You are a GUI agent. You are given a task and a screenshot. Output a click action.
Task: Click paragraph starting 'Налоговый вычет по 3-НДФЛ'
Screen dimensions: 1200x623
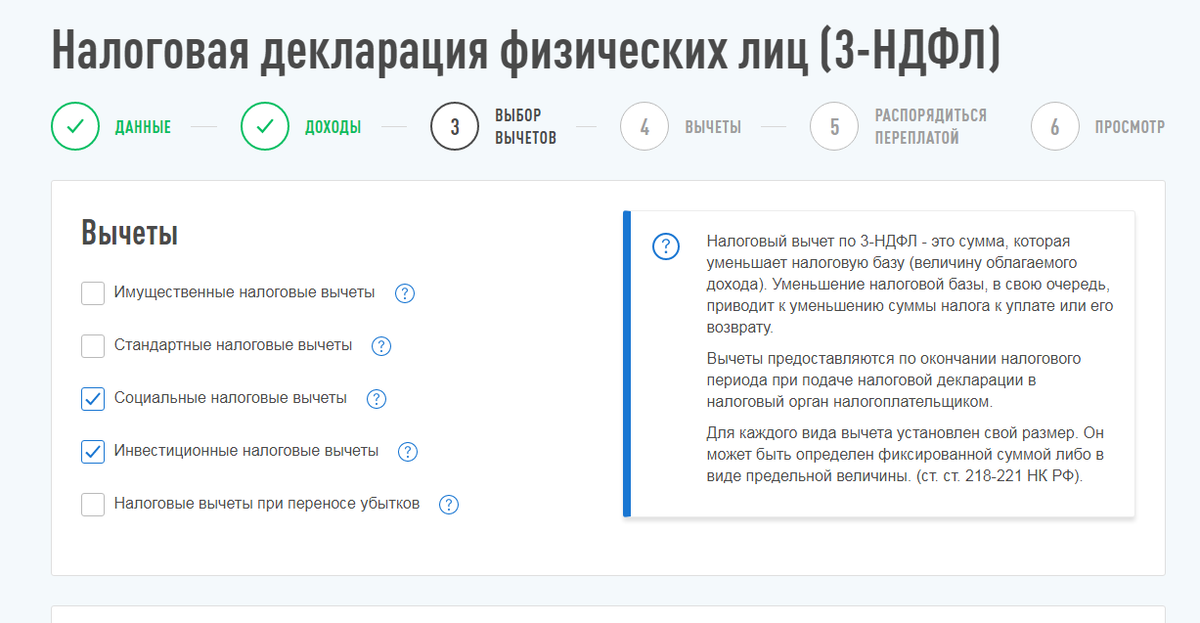click(x=909, y=285)
